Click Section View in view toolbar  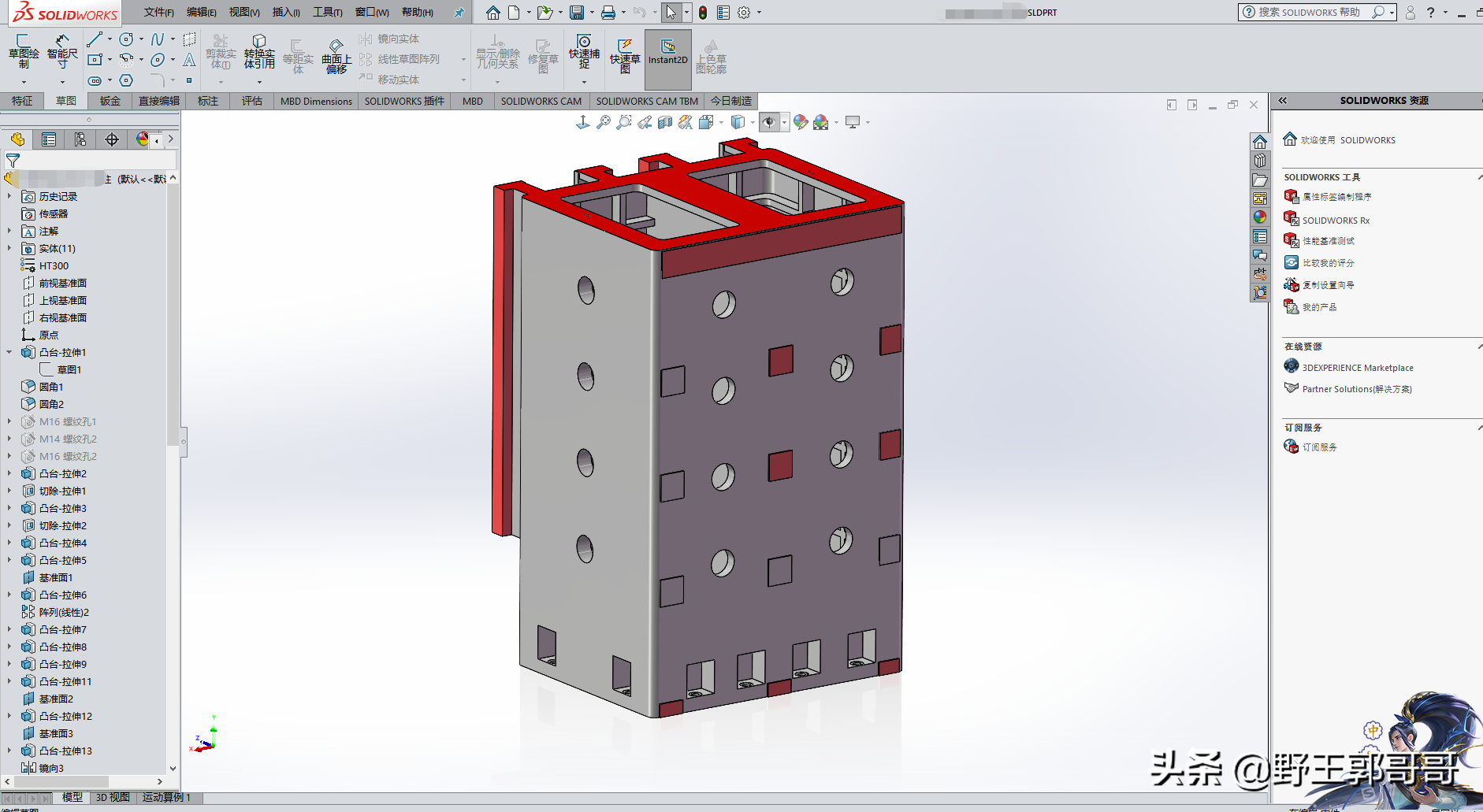coord(665,122)
